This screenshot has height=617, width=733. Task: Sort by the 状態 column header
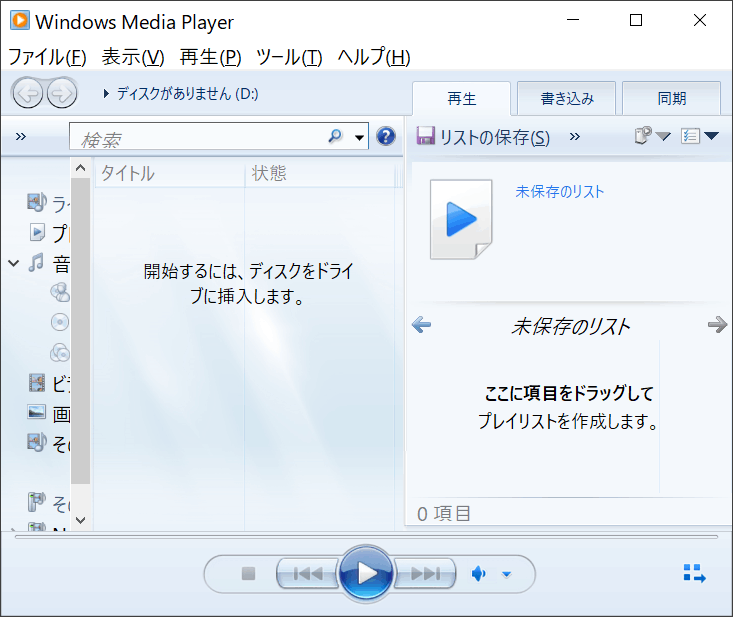[320, 173]
